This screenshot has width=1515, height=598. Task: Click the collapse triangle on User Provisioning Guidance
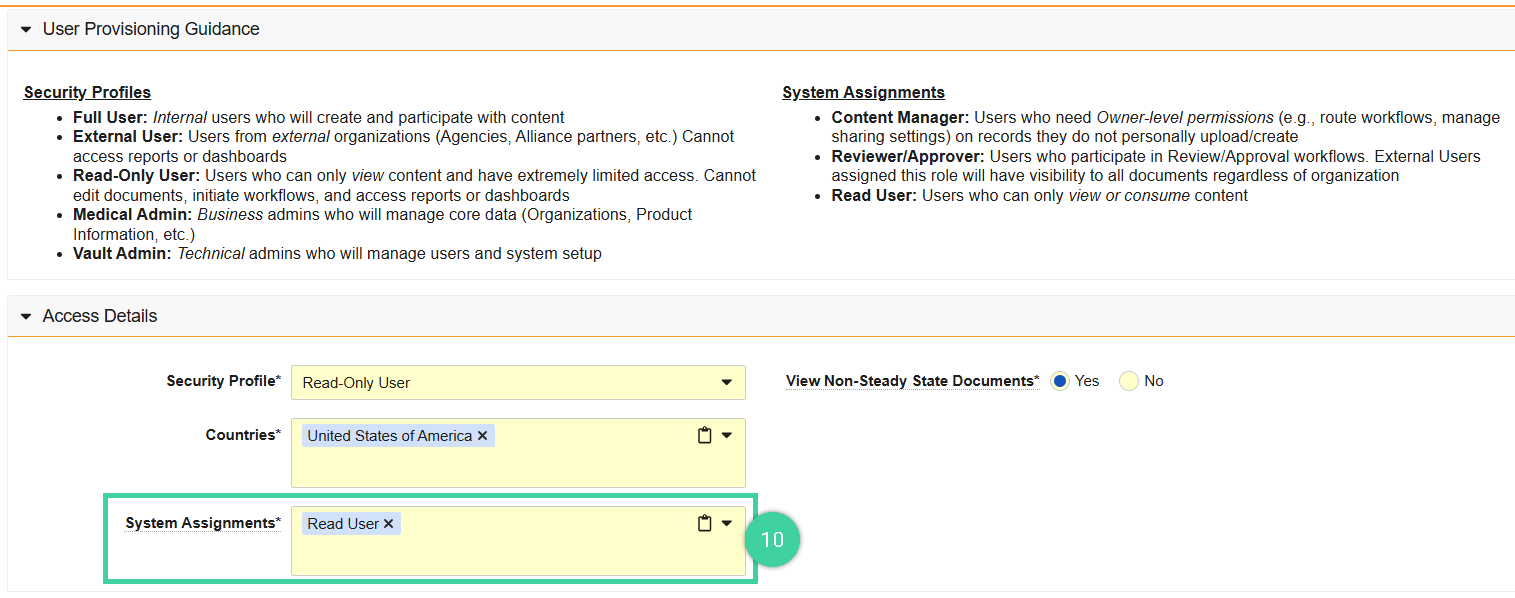tap(27, 28)
